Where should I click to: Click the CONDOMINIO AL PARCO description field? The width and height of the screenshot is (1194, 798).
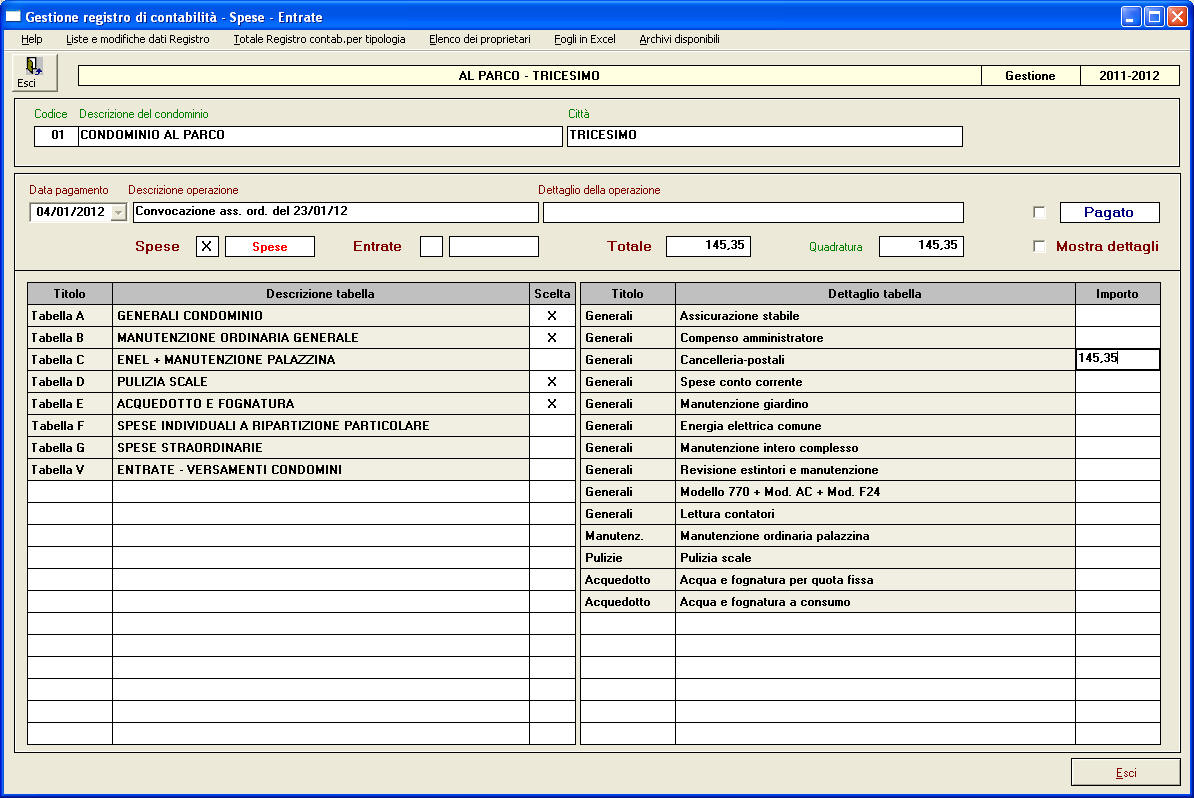321,136
